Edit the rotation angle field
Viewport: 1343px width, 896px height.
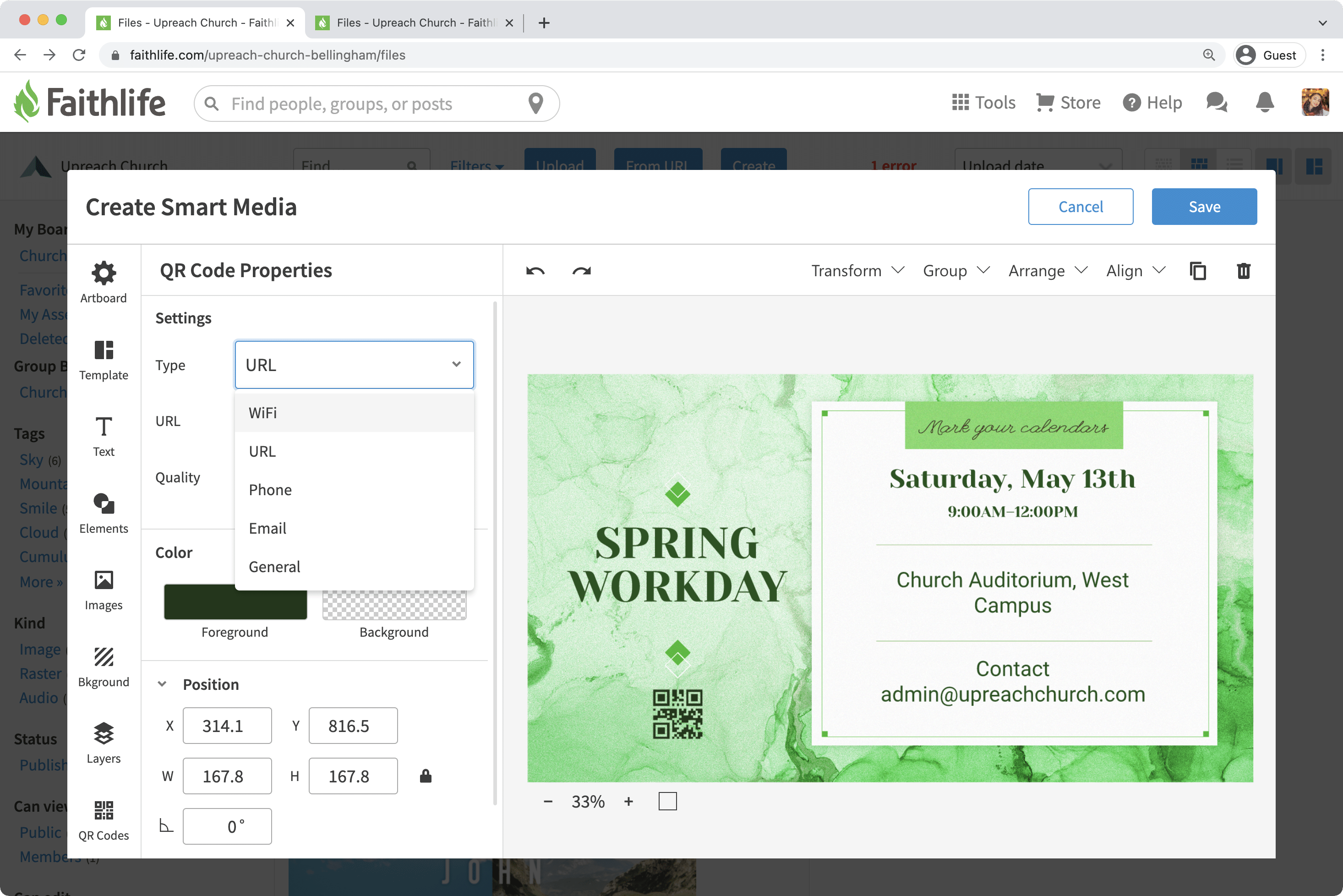[x=227, y=826]
